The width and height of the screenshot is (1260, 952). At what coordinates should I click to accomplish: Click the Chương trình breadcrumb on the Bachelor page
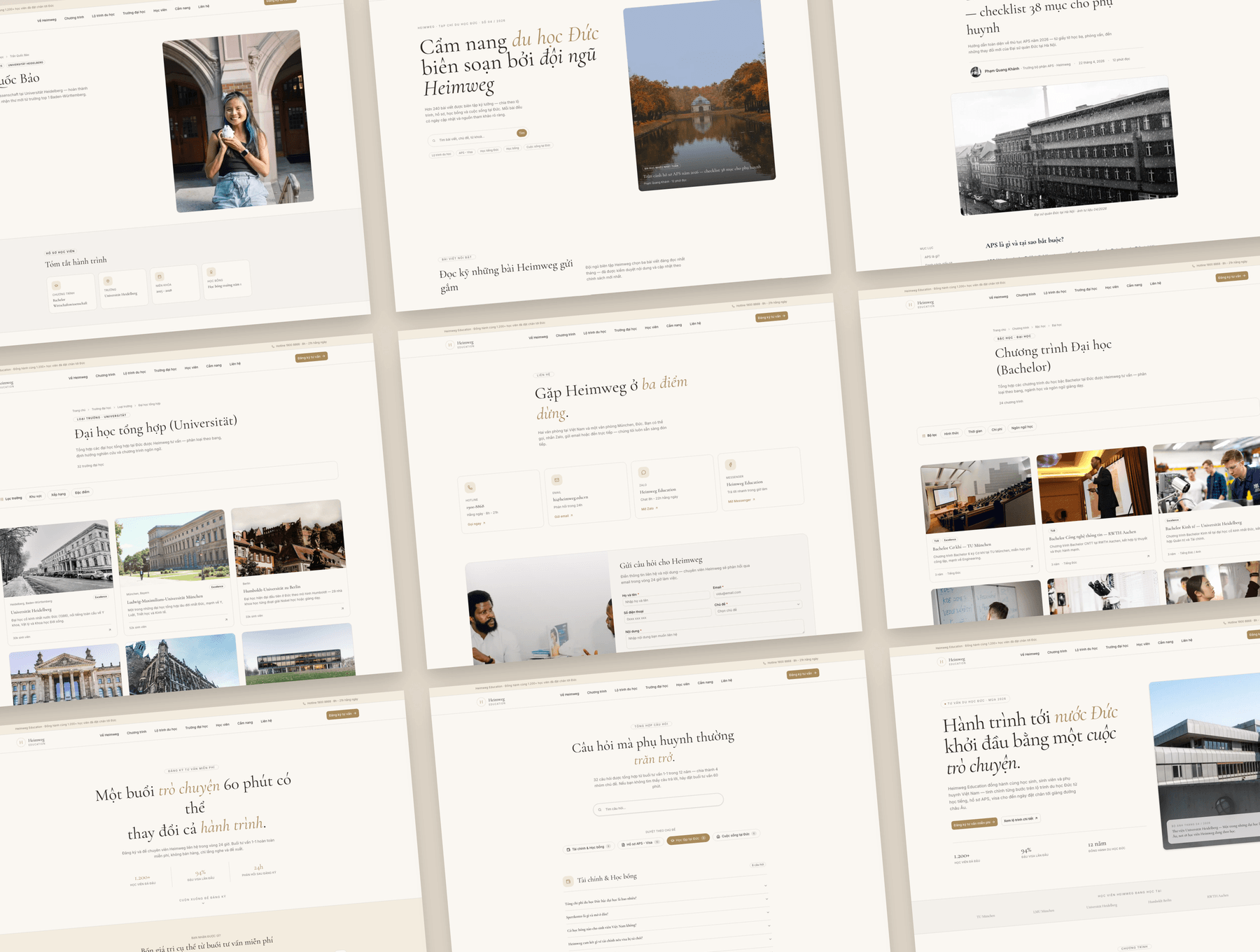pyautogui.click(x=1021, y=328)
